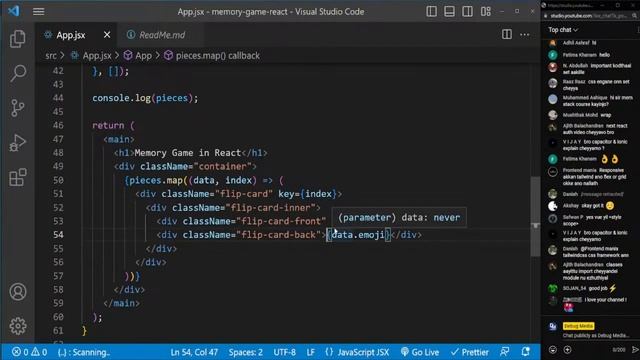Click src in the breadcrumb
This screenshot has width=640, height=360.
pos(51,56)
